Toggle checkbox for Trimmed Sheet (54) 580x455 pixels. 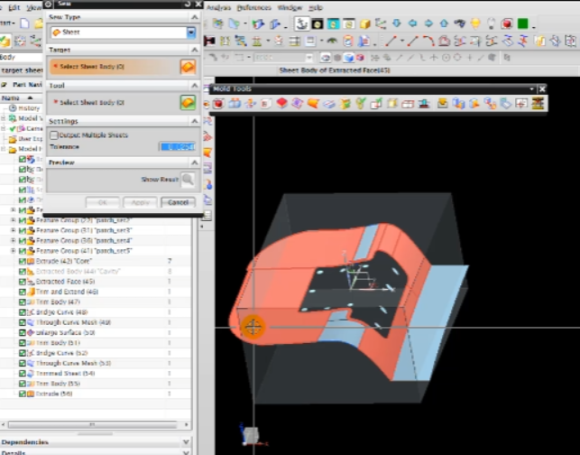[x=22, y=374]
